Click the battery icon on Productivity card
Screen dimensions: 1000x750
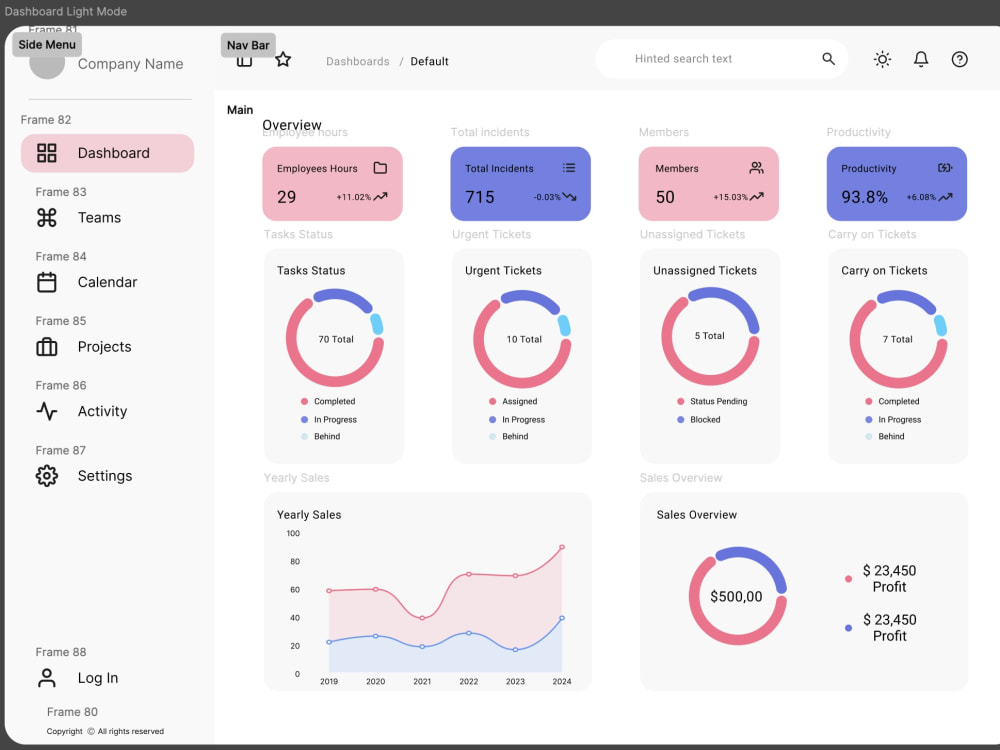click(945, 168)
